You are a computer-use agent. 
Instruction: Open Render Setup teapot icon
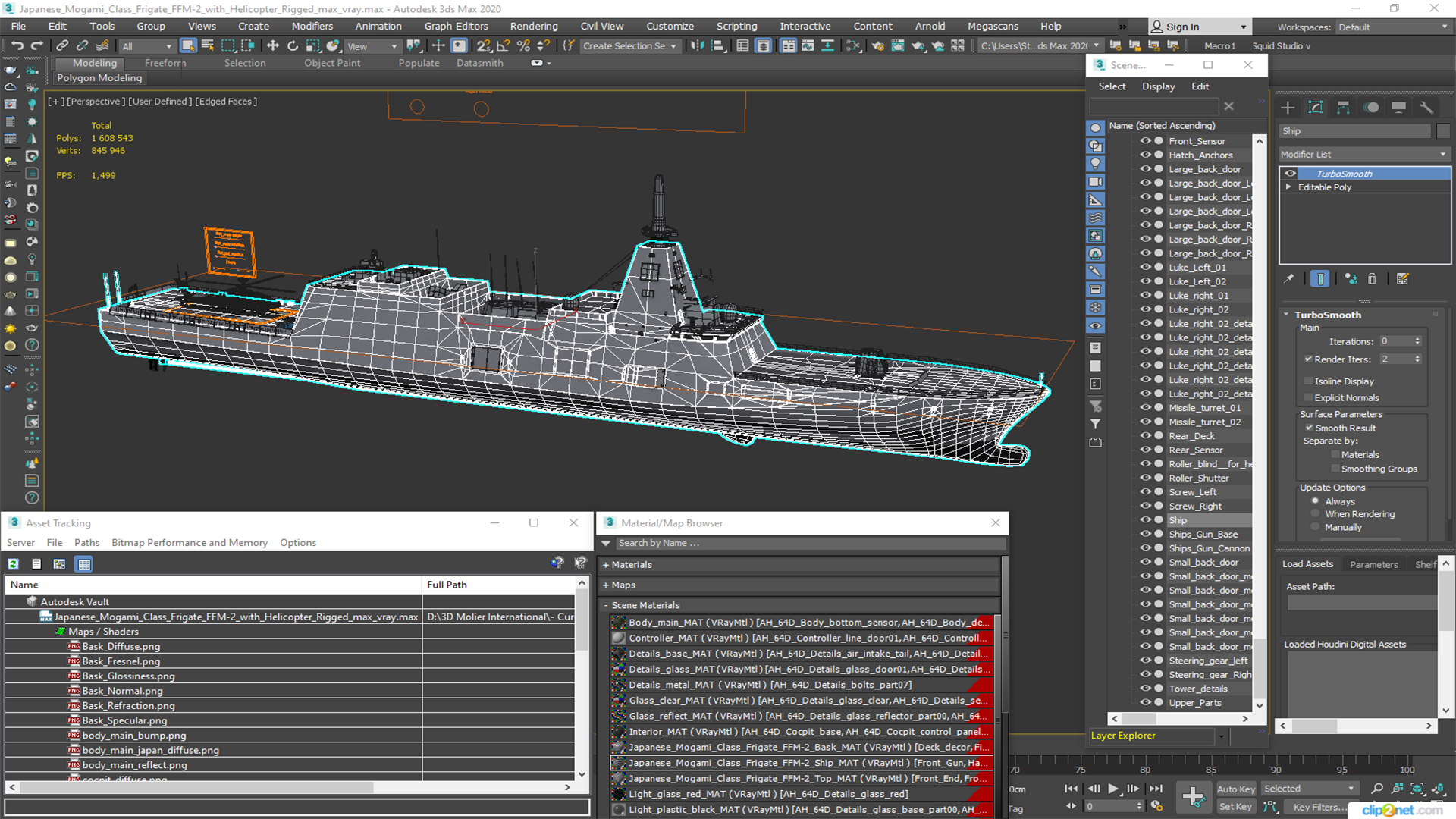pos(878,45)
